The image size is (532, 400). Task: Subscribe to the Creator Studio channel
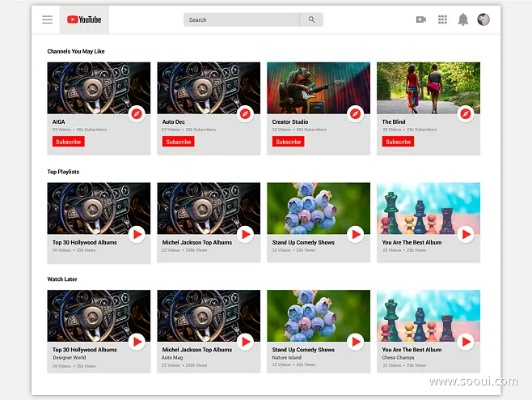coord(288,141)
